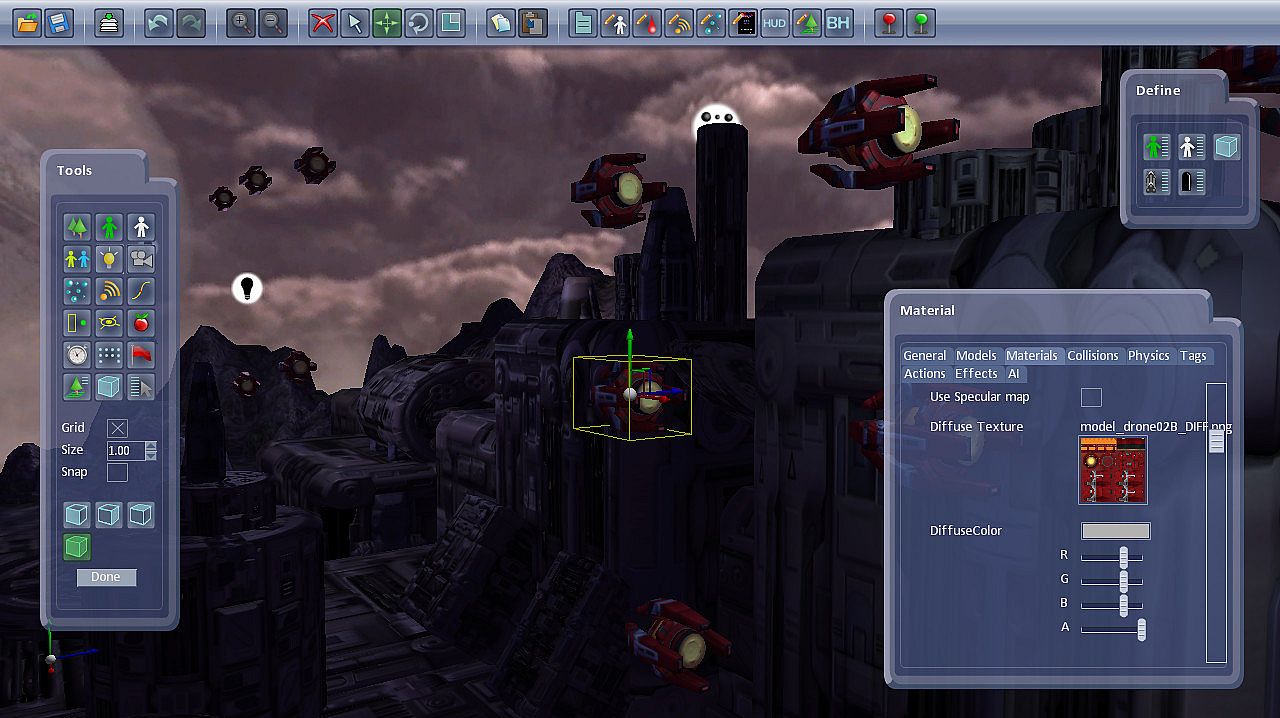Viewport: 1280px width, 718px height.
Task: Select the yellow eye trigger tool
Action: (x=109, y=323)
